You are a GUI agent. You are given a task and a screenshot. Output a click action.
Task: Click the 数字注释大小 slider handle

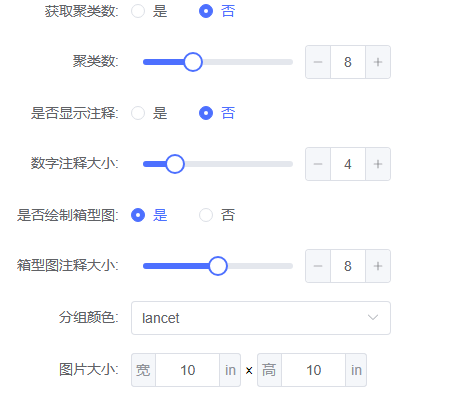pos(175,164)
